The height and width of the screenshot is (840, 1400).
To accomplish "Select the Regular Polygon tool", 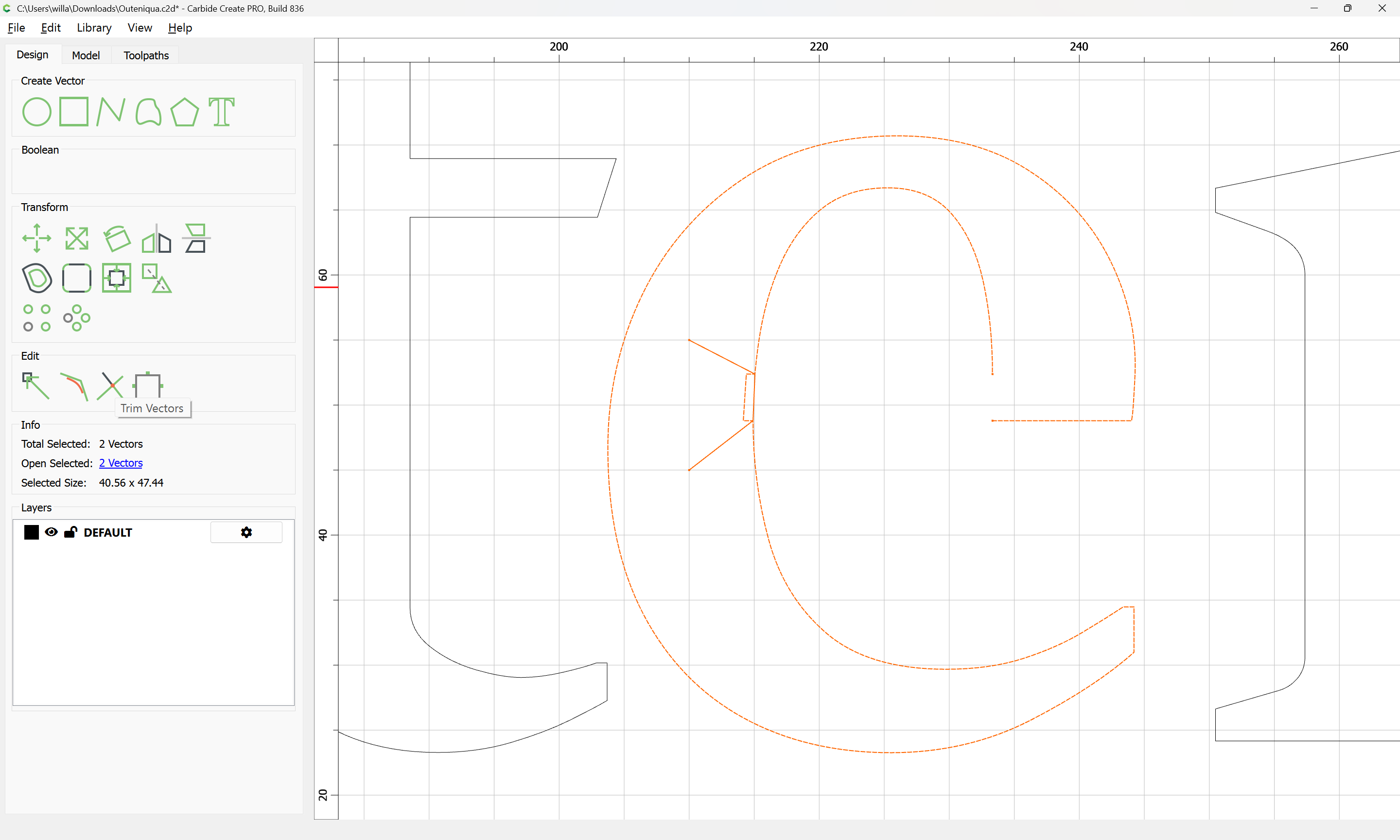I will pos(184,111).
